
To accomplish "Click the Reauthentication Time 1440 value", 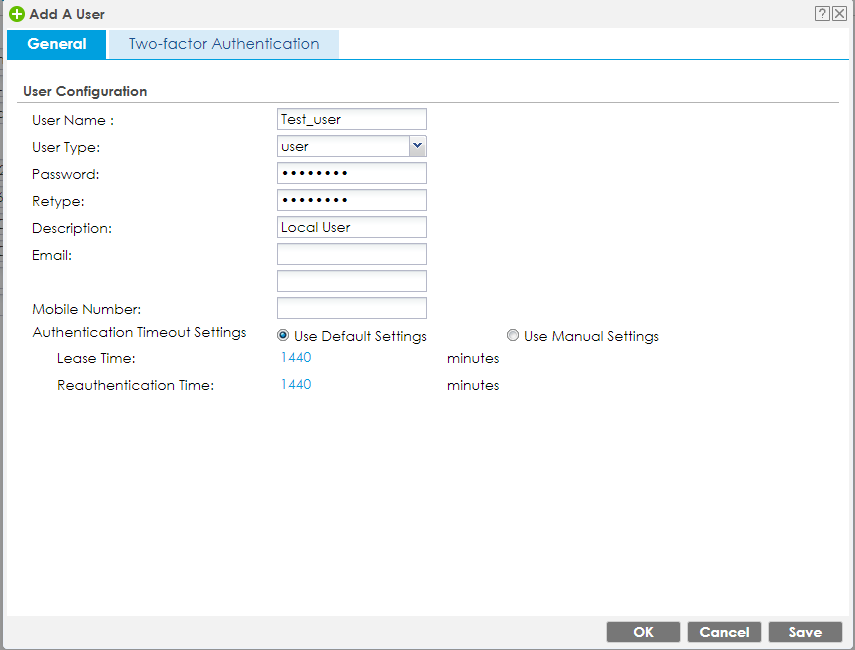I will (296, 385).
